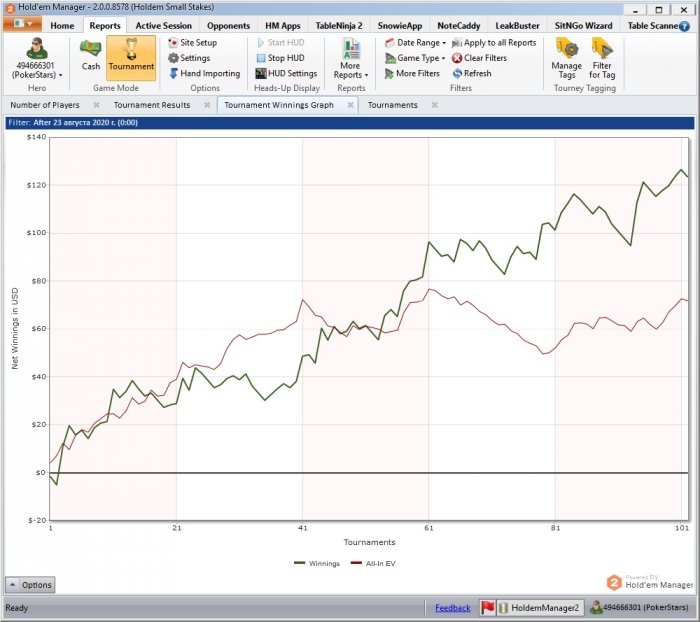Open Manage Tags for tournaments

coord(566,56)
